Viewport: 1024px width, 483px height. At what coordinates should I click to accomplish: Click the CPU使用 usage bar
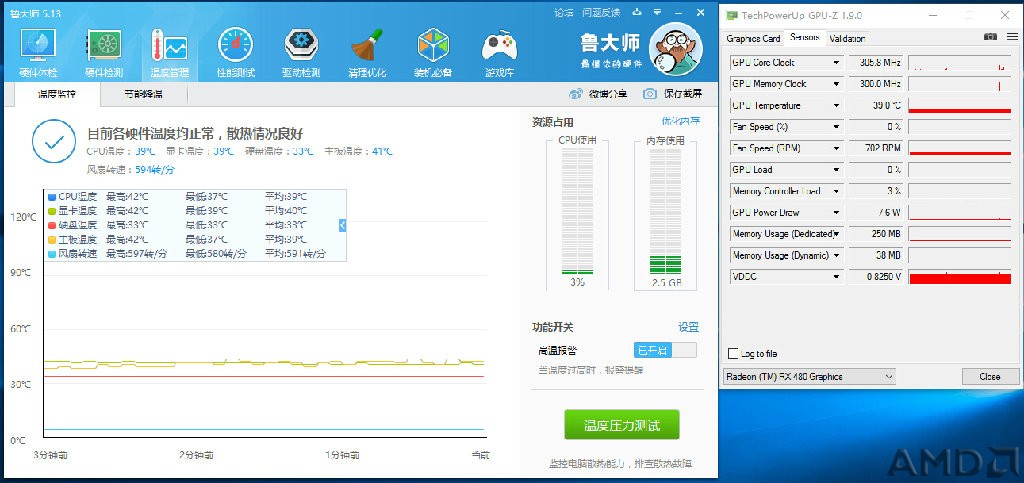[577, 211]
